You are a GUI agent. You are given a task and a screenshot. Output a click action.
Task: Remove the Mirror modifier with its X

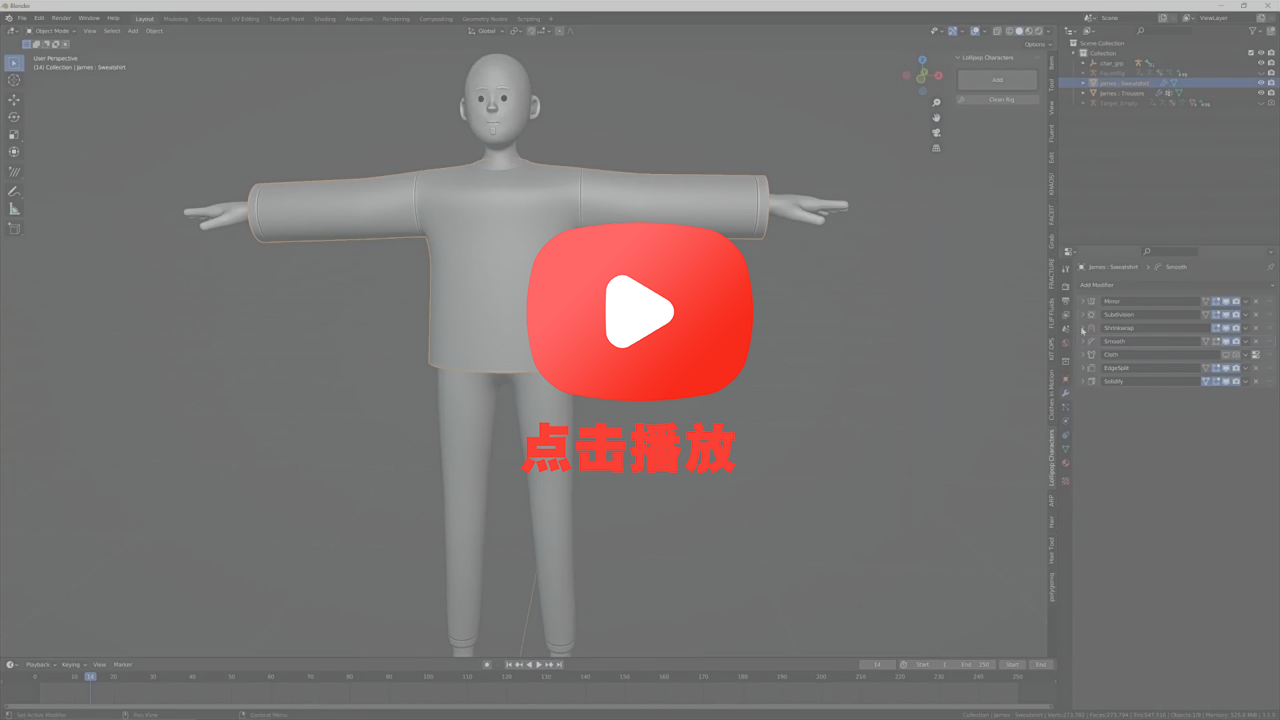click(x=1256, y=301)
